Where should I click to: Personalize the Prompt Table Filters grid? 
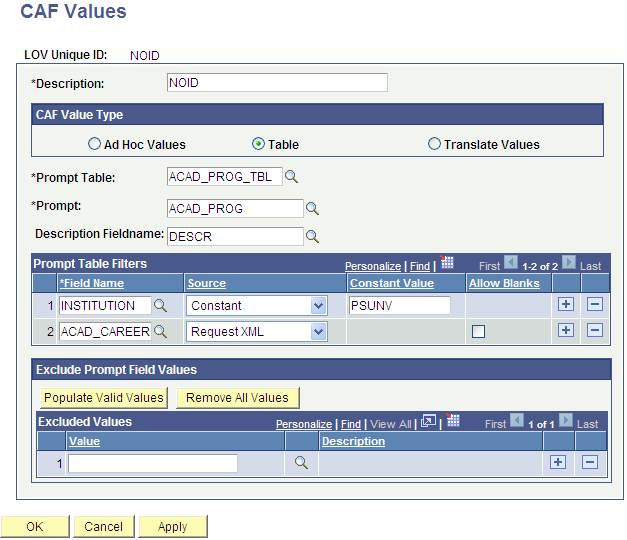373,266
